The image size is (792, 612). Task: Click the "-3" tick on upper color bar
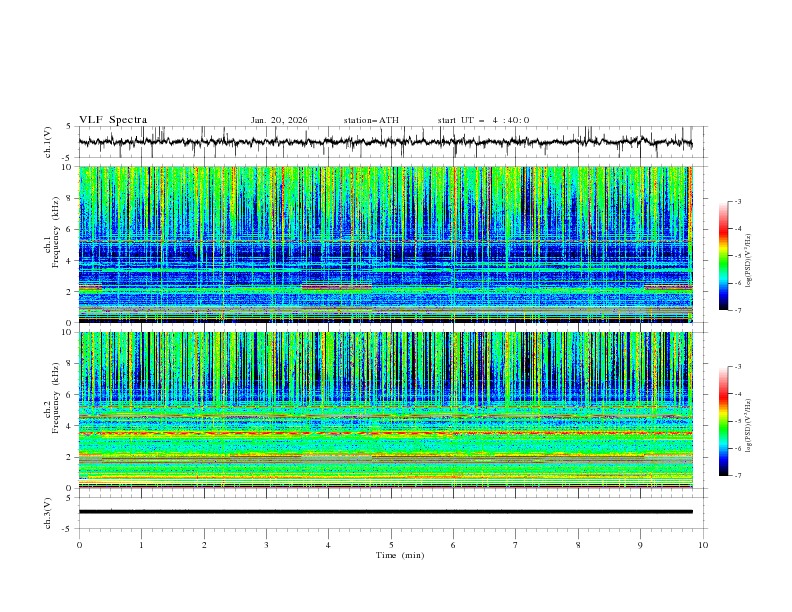(738, 201)
